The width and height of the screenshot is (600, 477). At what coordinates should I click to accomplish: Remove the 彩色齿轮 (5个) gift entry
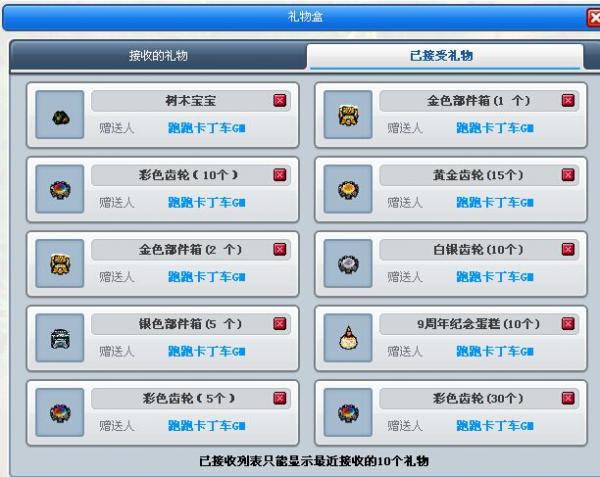[280, 398]
